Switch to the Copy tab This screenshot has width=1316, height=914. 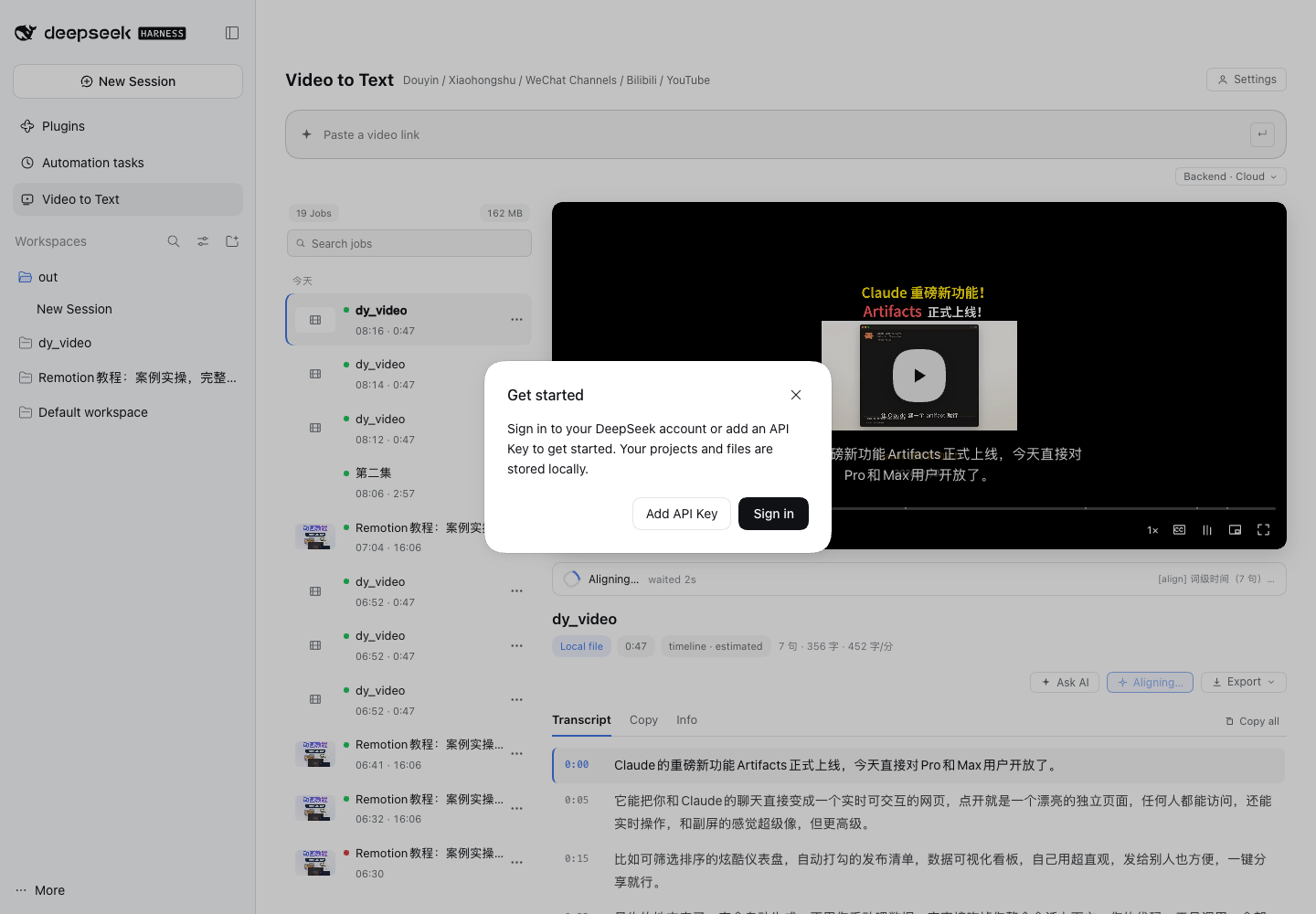click(x=643, y=720)
